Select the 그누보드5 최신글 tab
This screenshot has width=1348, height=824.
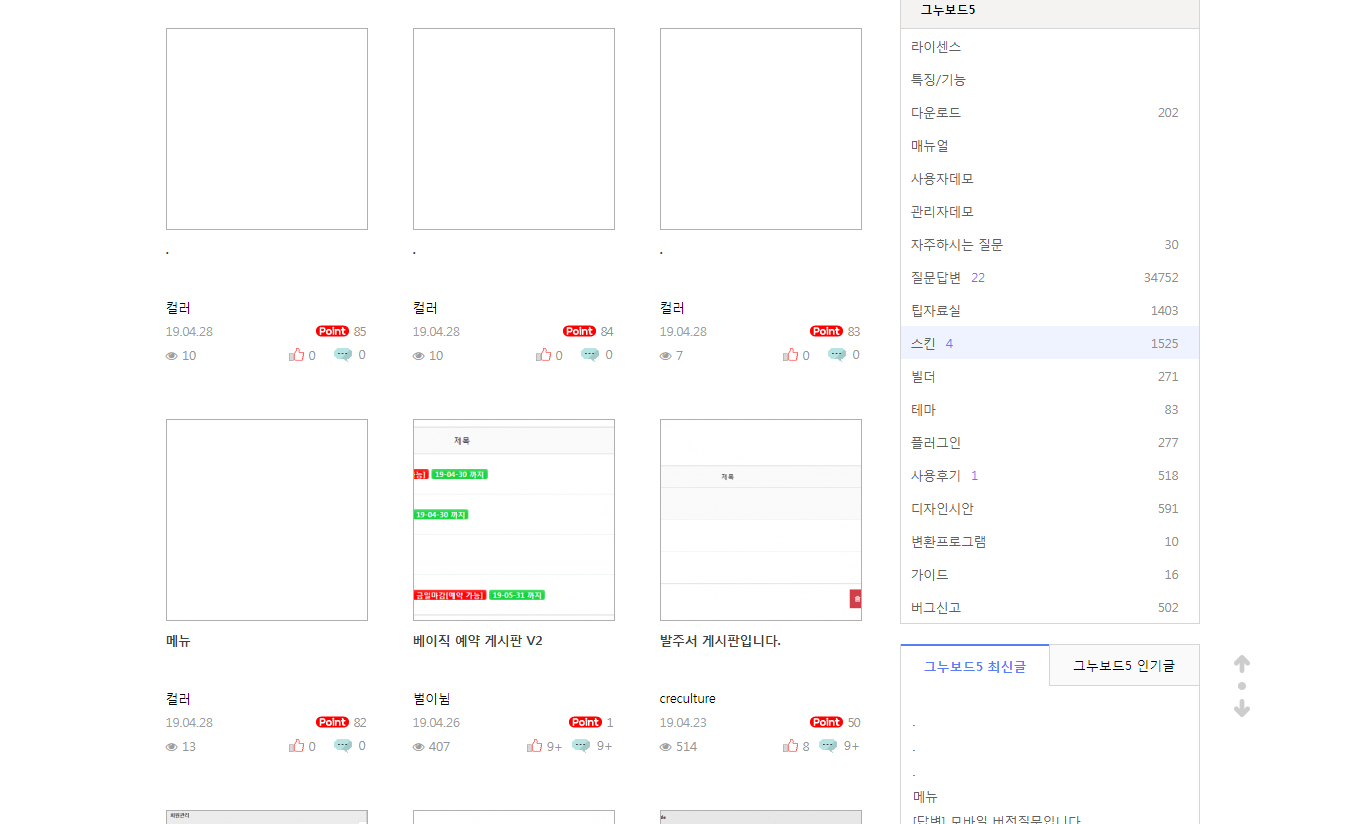point(974,666)
